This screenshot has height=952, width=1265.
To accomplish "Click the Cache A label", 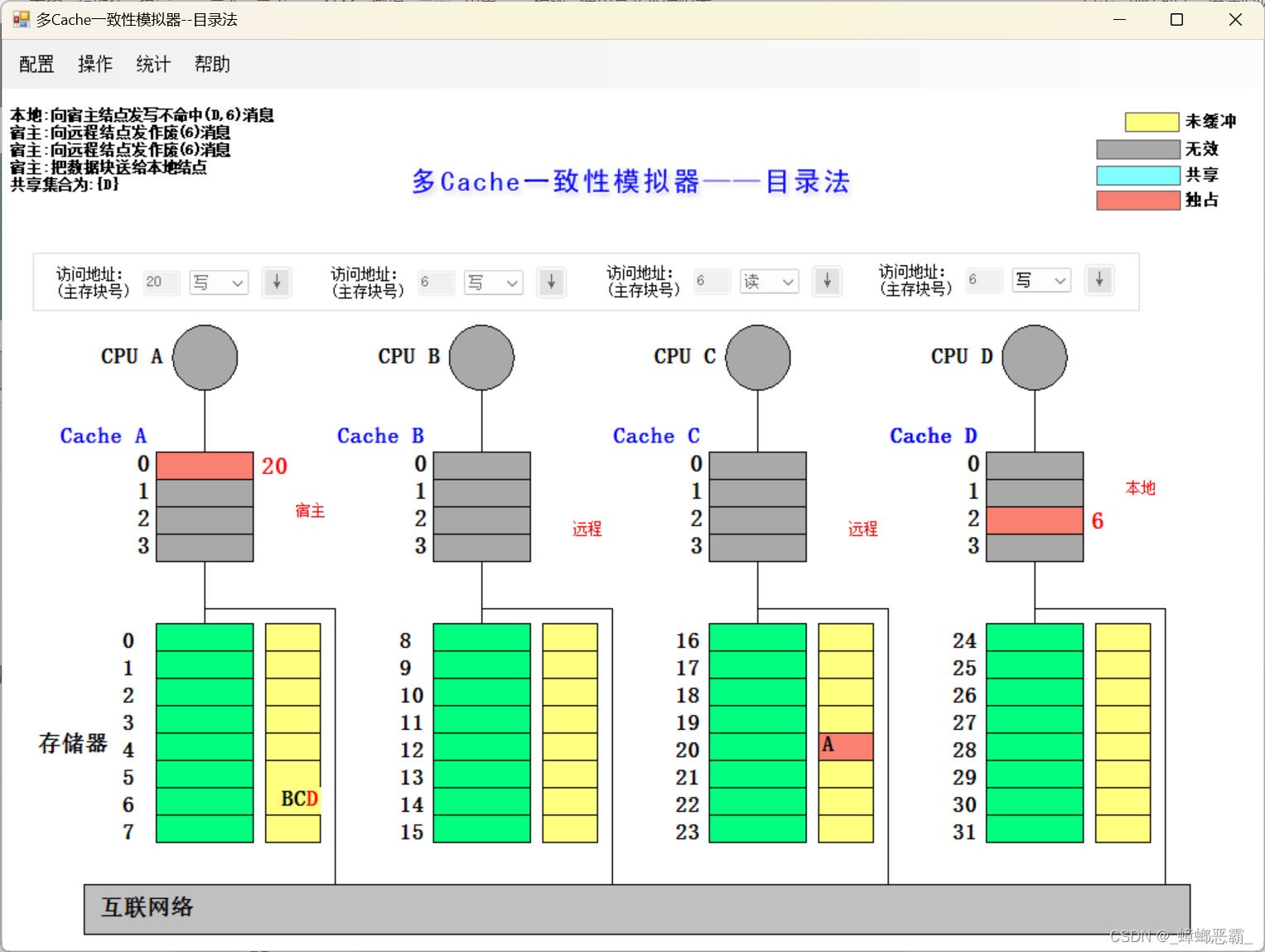I will click(104, 436).
